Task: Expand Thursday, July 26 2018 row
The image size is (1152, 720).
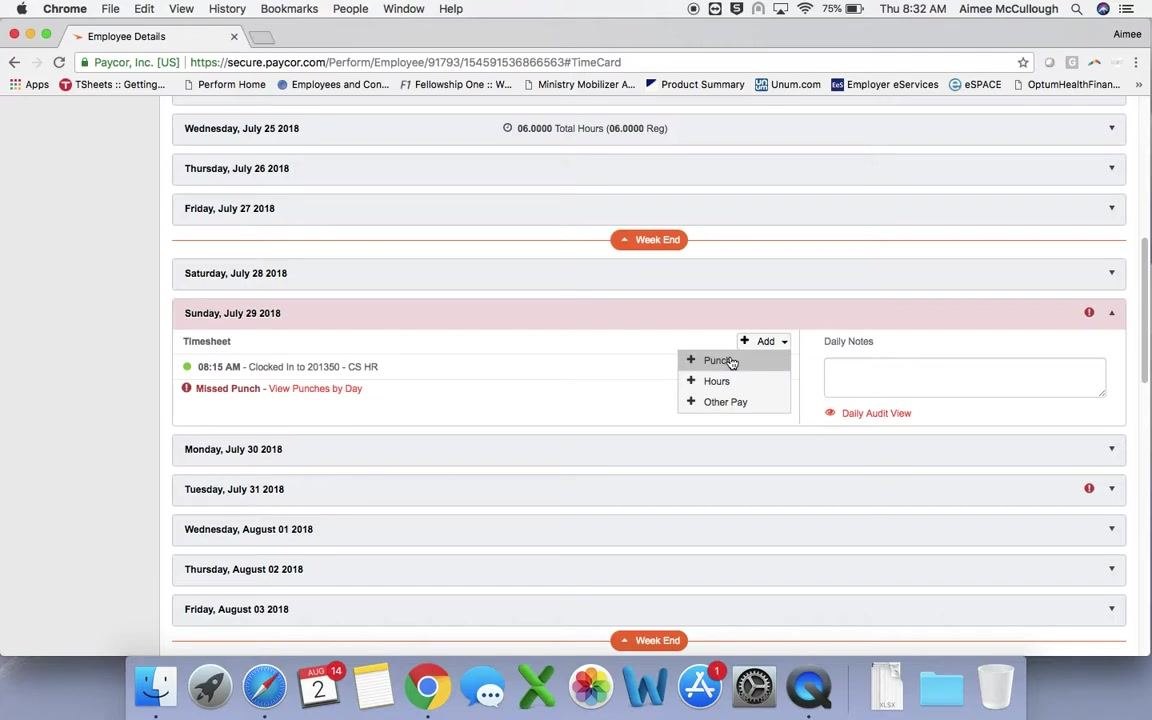Action: [649, 168]
